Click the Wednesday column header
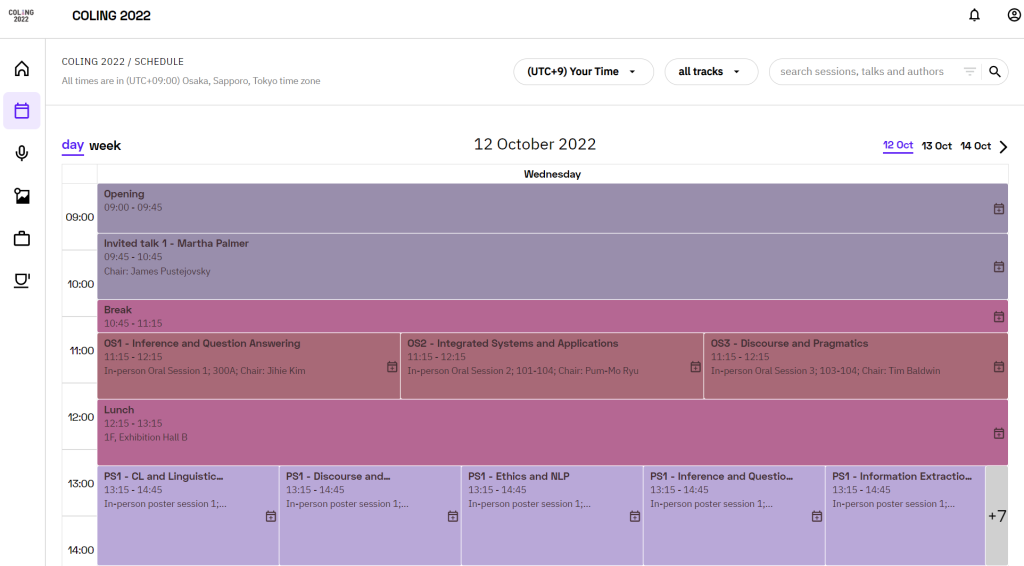Viewport: 1024px width, 566px height. 552,174
